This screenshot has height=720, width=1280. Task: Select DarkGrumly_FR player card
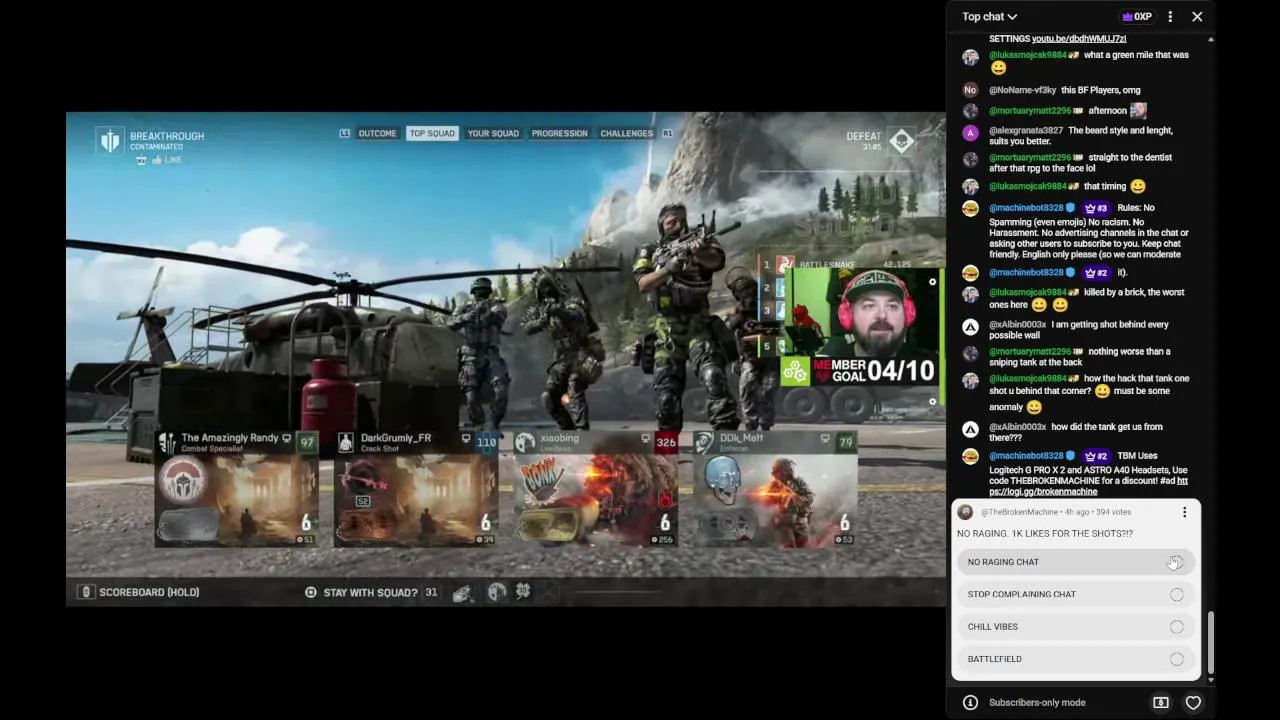pos(416,489)
